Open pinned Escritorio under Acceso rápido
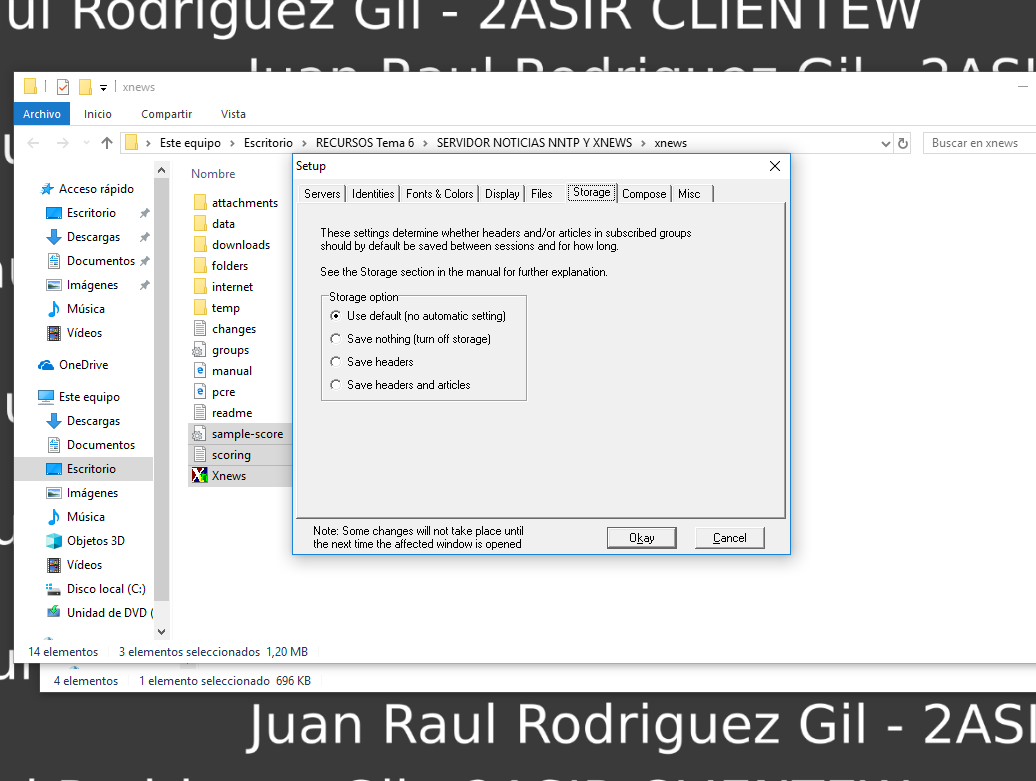Viewport: 1036px width, 781px height. pyautogui.click(x=91, y=213)
